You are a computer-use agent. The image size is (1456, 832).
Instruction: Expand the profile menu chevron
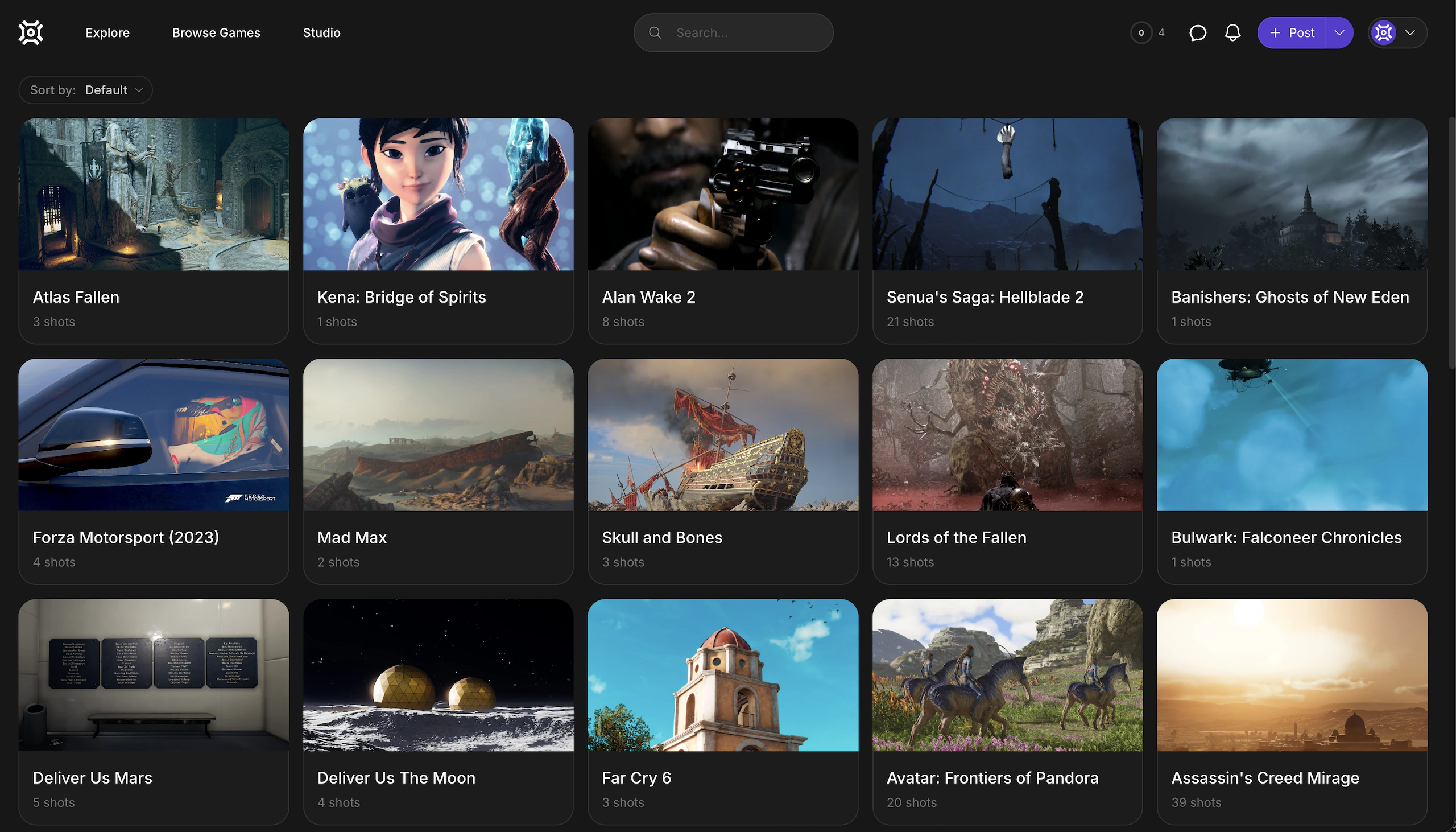click(1410, 32)
